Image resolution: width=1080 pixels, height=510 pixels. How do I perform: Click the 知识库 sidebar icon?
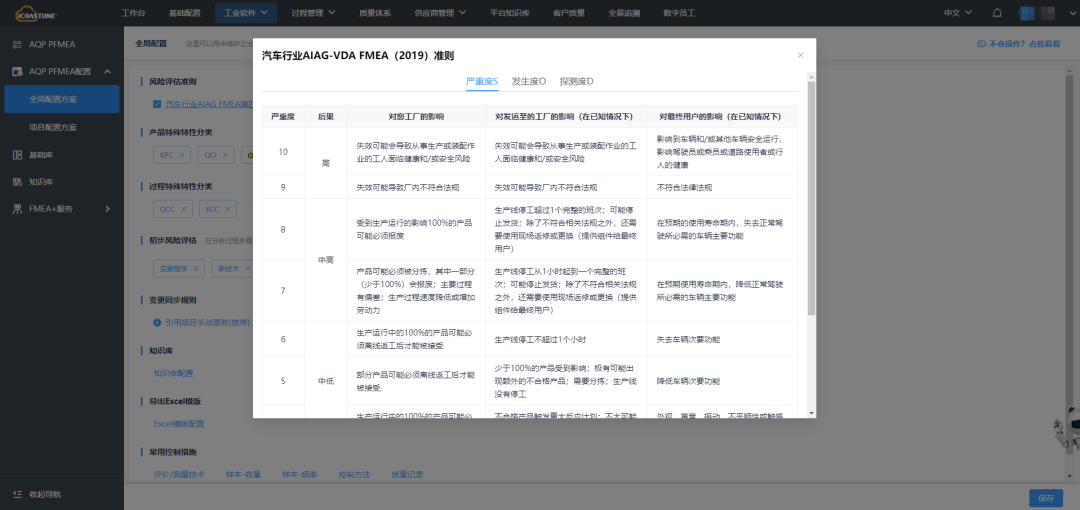click(x=17, y=182)
